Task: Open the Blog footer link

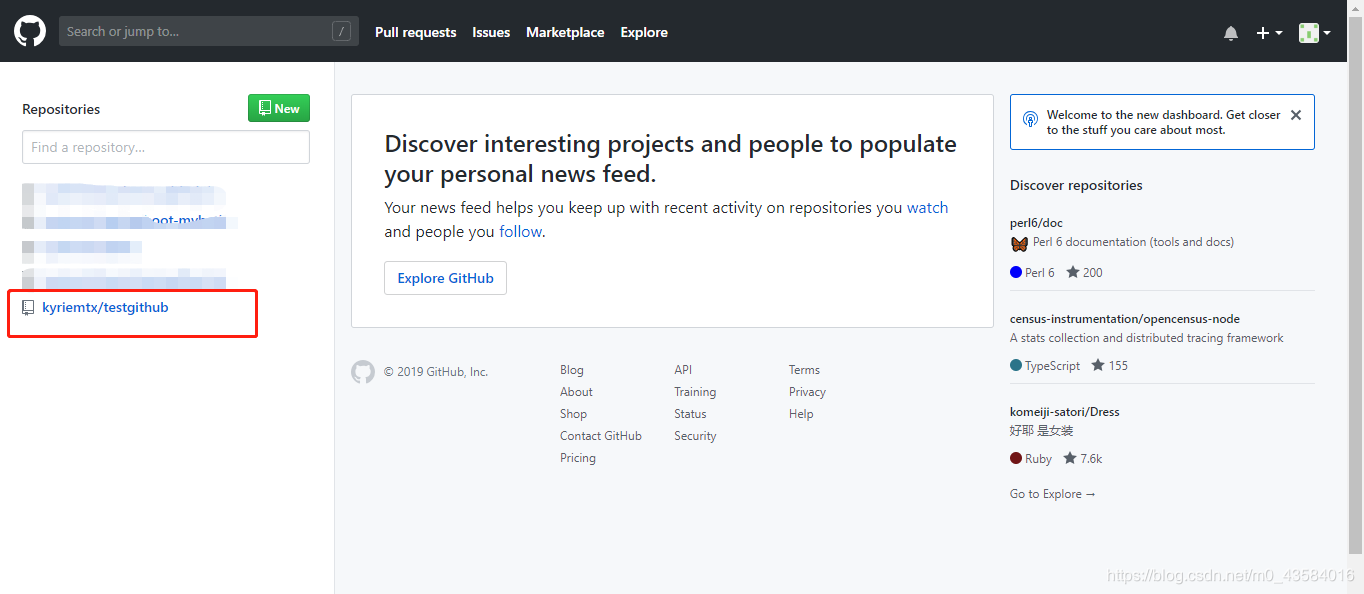Action: point(572,370)
